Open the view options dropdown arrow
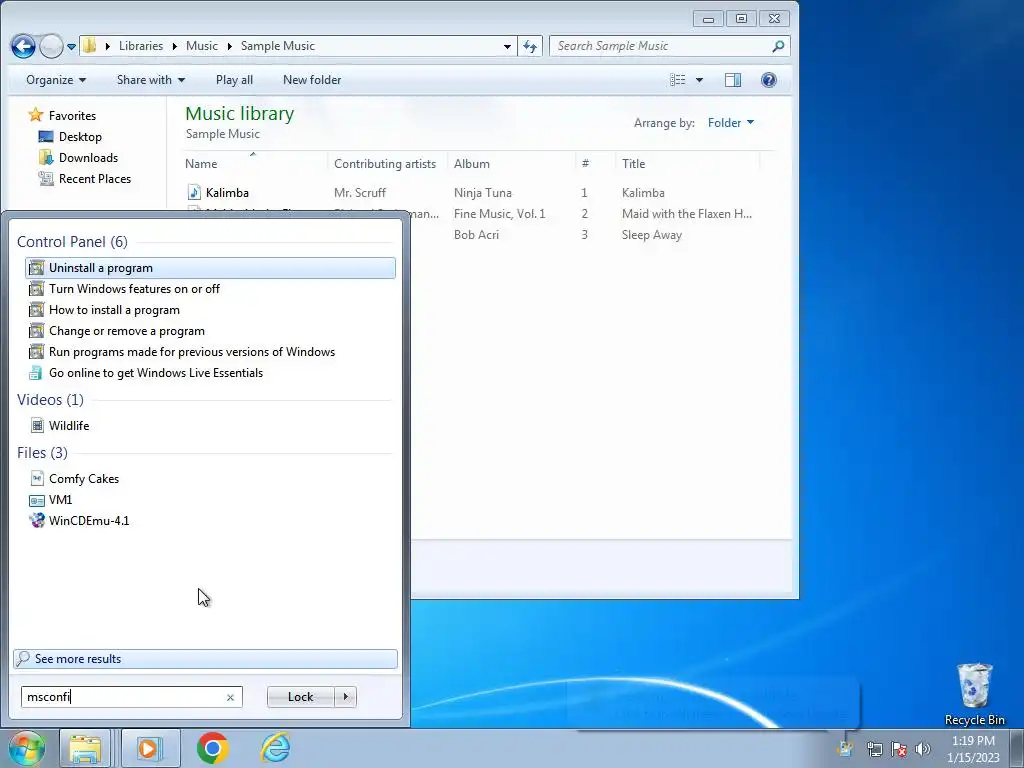The height and width of the screenshot is (768, 1024). point(699,80)
